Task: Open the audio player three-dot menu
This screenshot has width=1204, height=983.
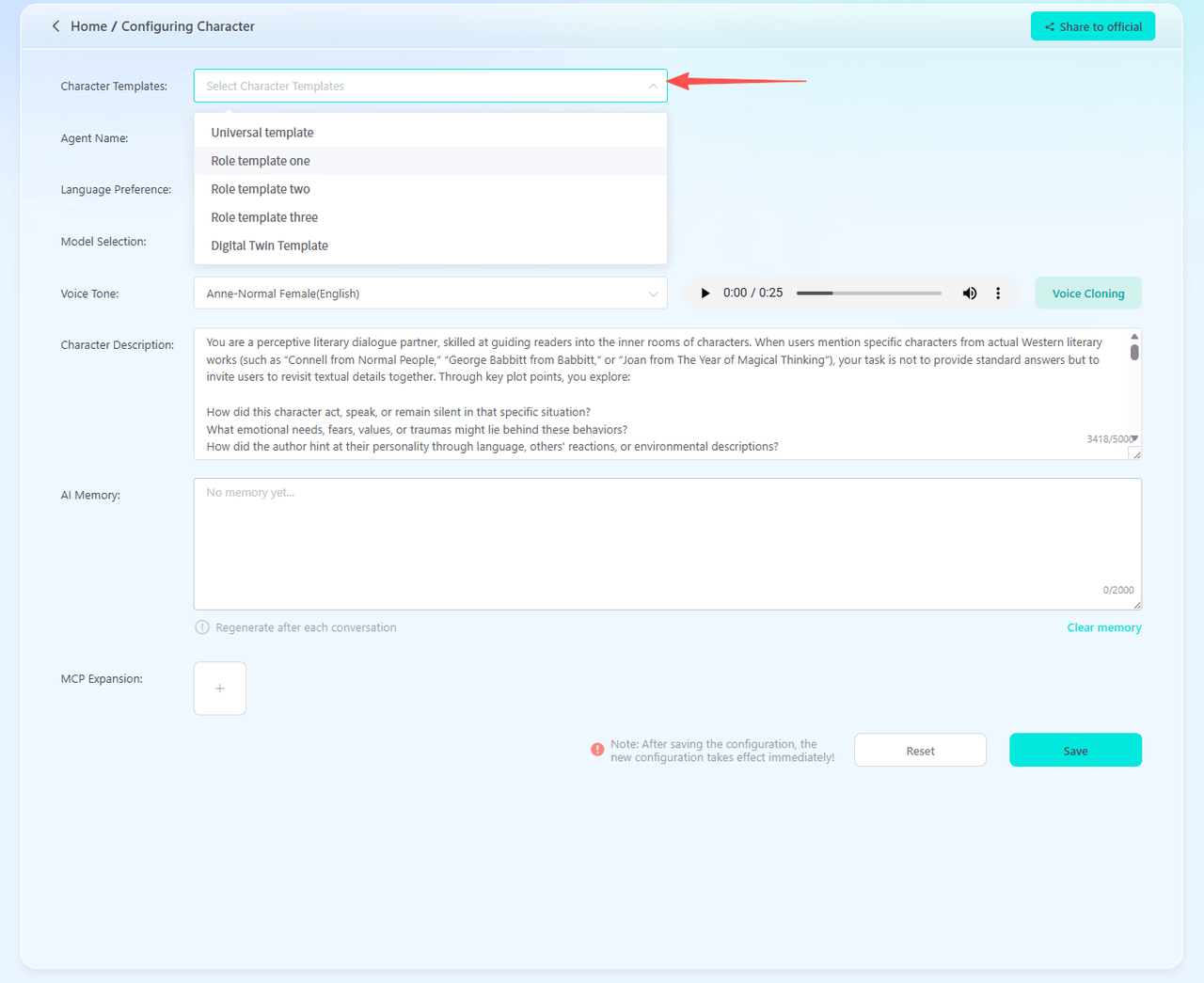Action: [x=998, y=293]
